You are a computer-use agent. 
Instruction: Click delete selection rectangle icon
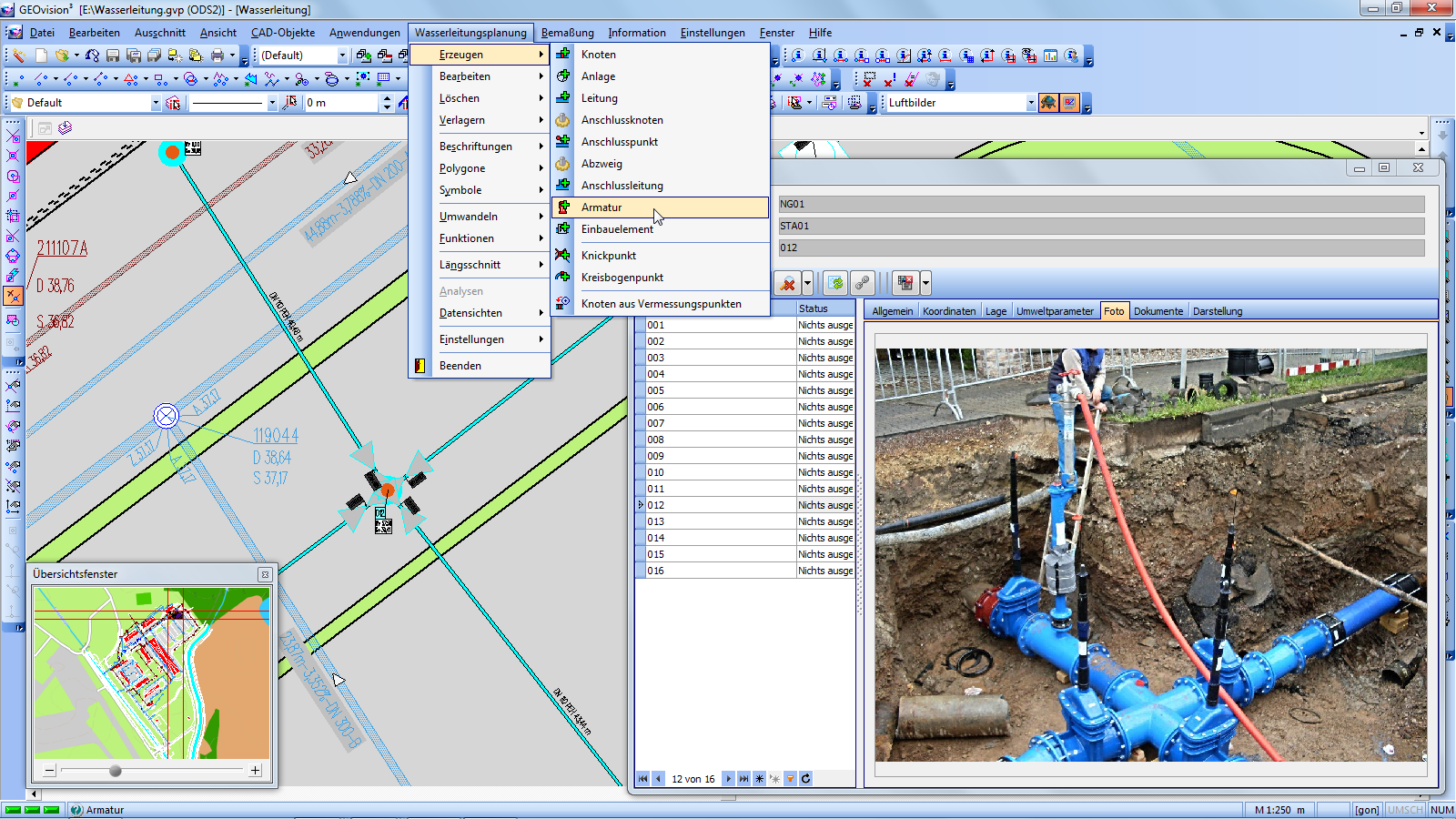coord(869,79)
